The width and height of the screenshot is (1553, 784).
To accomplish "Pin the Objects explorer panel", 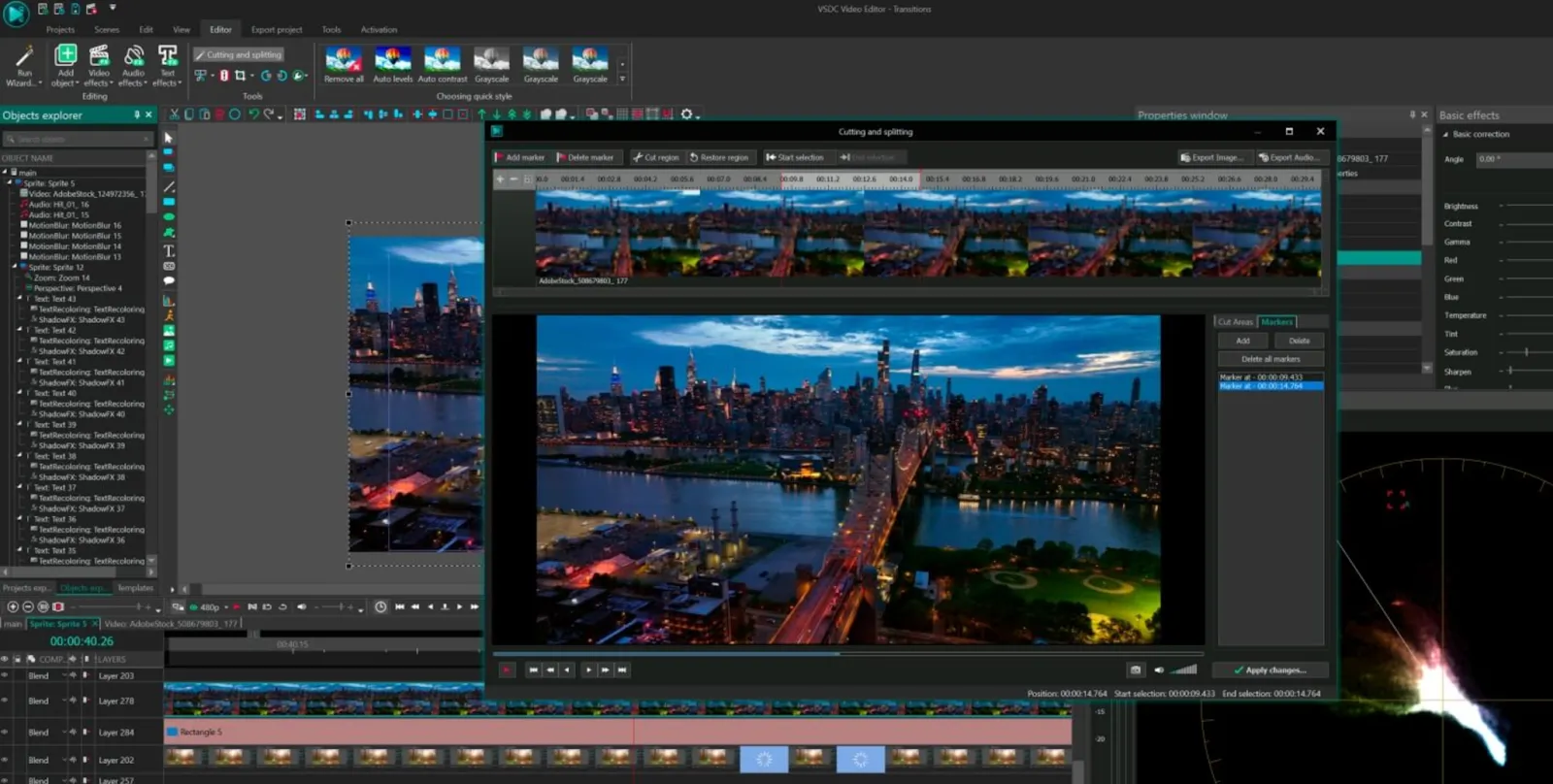I will (x=137, y=114).
